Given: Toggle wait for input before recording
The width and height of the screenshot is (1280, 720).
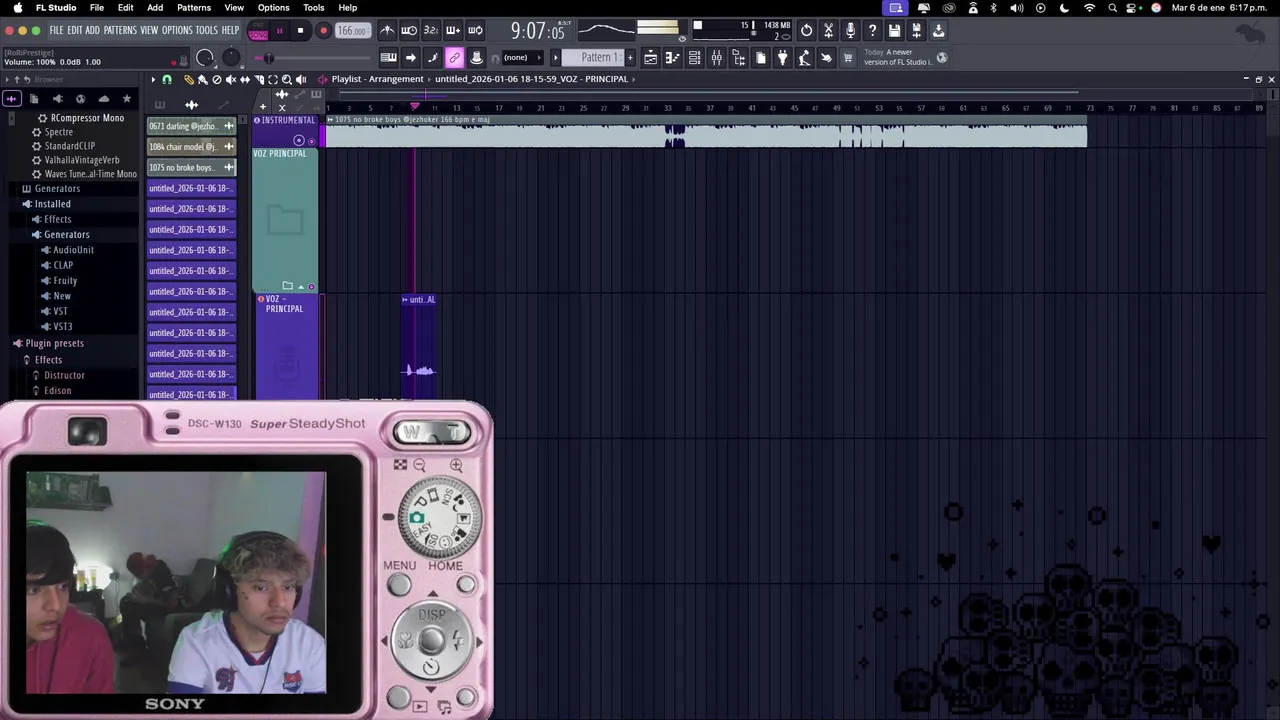Looking at the screenshot, I should click(409, 31).
